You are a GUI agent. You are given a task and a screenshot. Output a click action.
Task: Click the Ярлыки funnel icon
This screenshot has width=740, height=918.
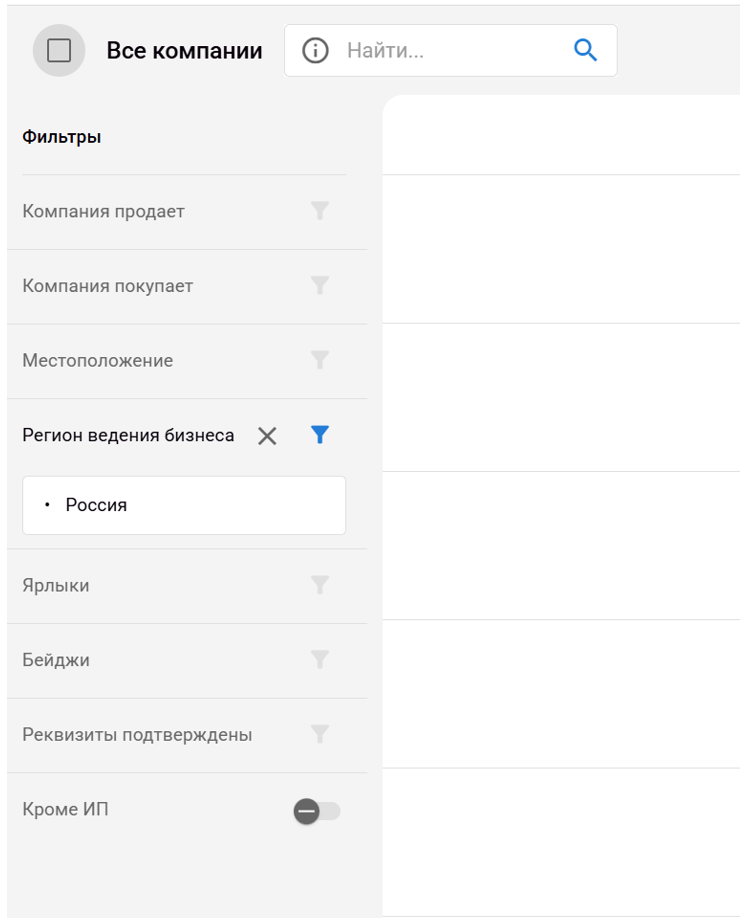(x=320, y=585)
